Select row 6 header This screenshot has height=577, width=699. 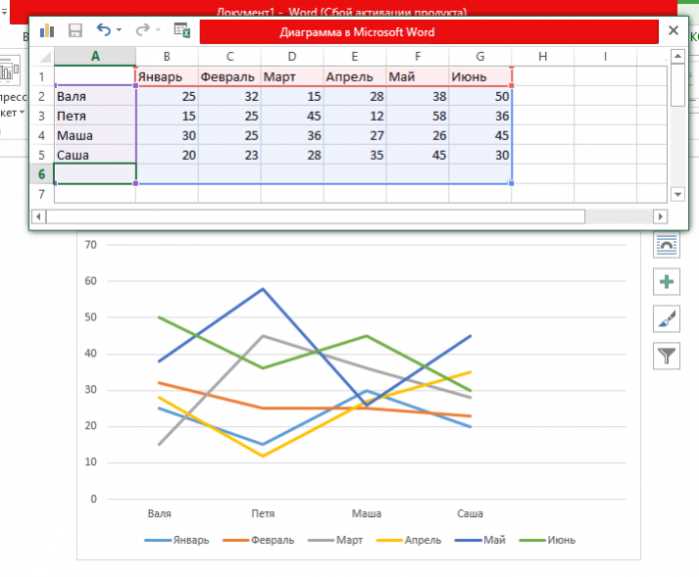[41, 174]
